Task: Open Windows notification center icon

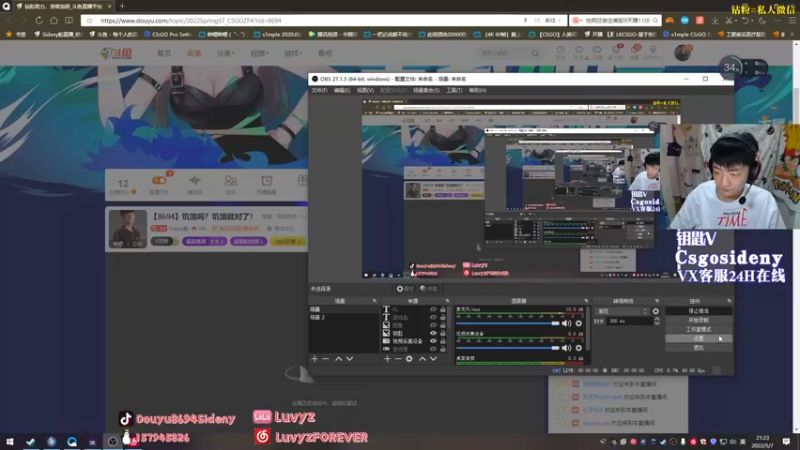Action: [x=786, y=441]
